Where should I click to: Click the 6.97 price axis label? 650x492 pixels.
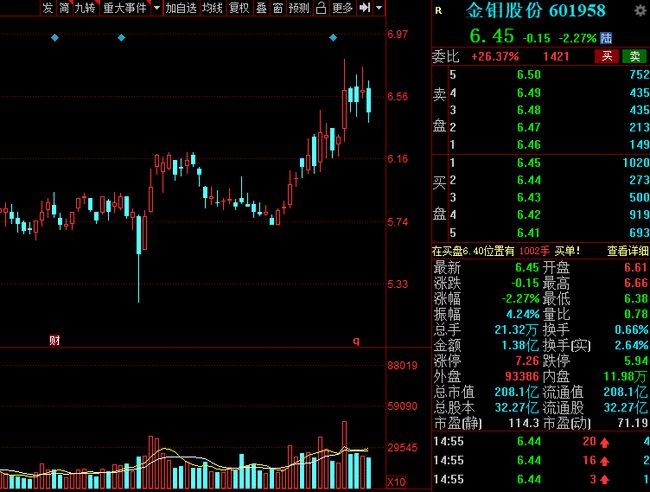[397, 34]
